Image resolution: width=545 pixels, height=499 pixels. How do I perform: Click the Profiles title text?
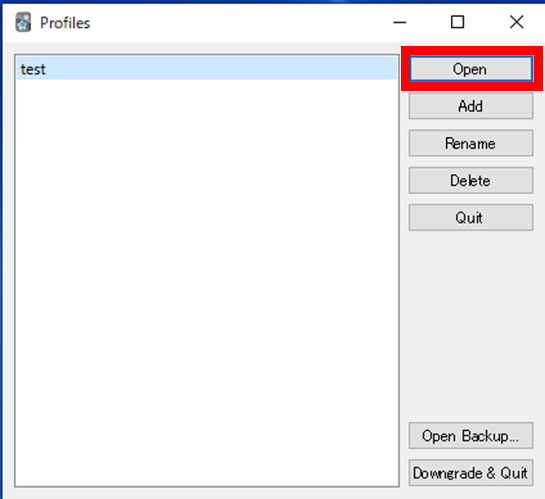[x=65, y=23]
